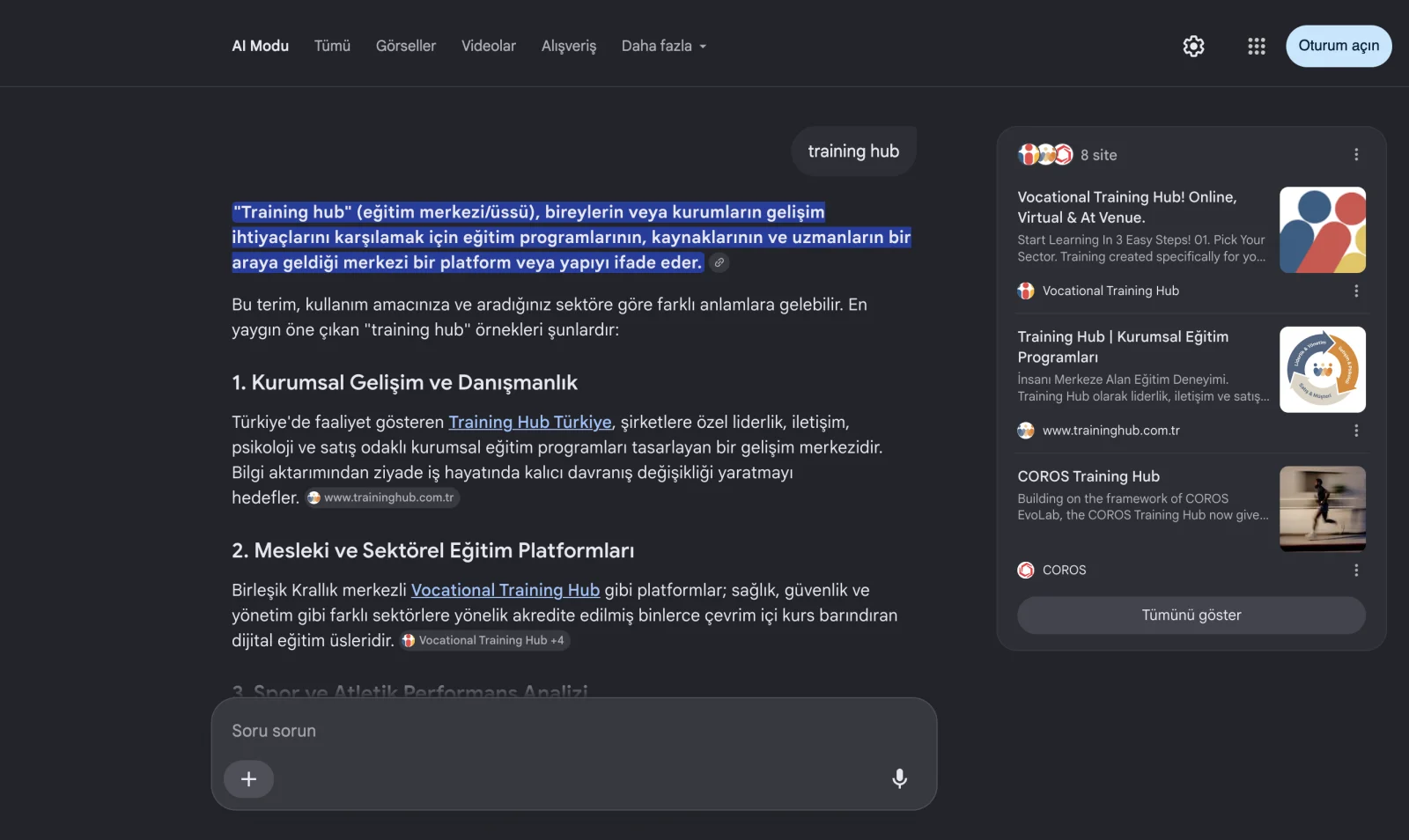Expand the Daha fazla dropdown
The width and height of the screenshot is (1409, 840).
[664, 46]
